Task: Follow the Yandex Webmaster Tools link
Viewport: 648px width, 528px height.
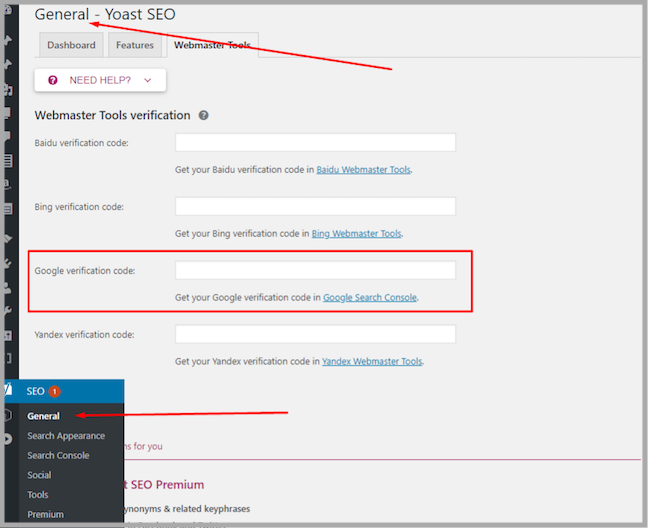Action: pos(372,362)
